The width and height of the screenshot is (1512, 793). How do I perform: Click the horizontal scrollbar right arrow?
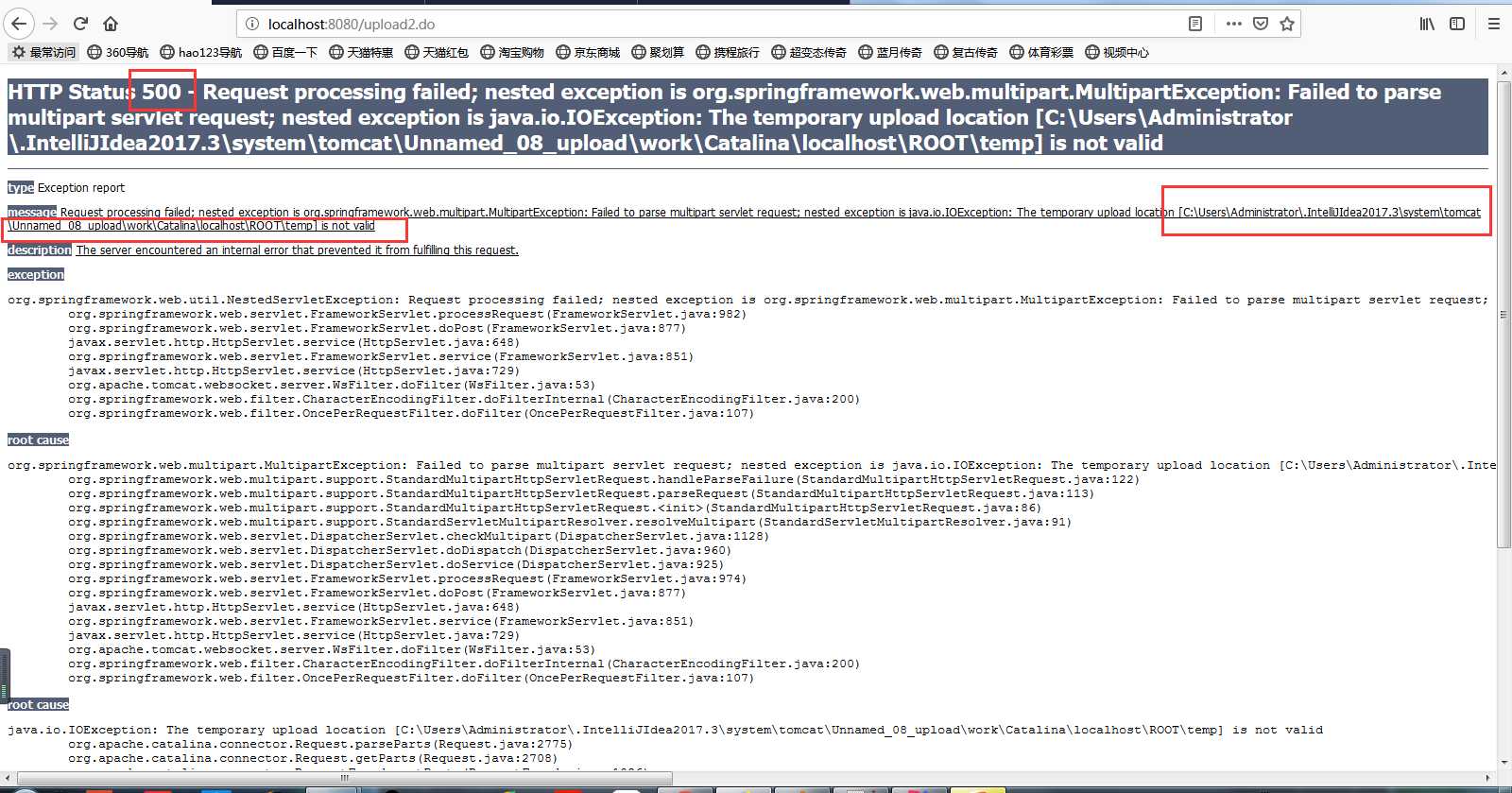[1488, 779]
